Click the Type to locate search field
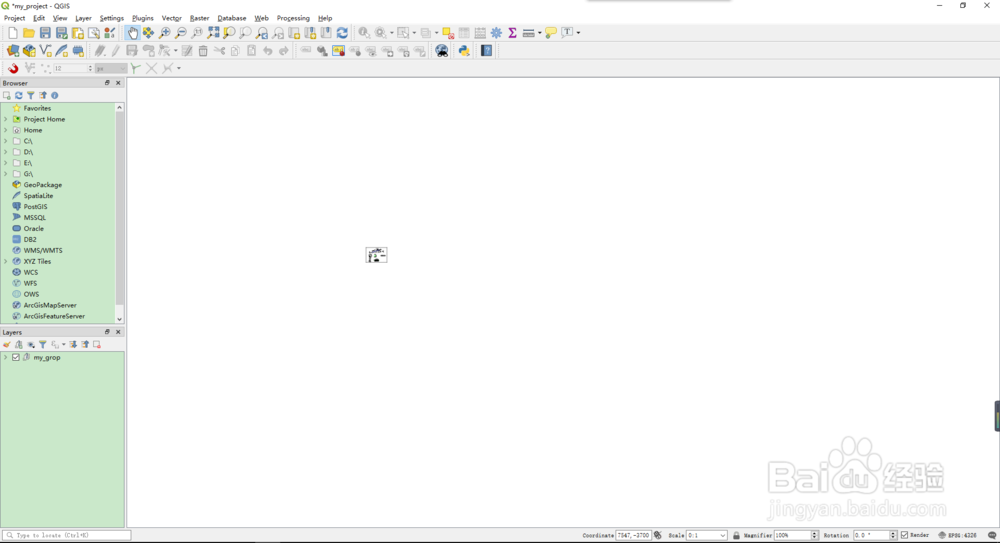The width and height of the screenshot is (1000, 543). 66,535
